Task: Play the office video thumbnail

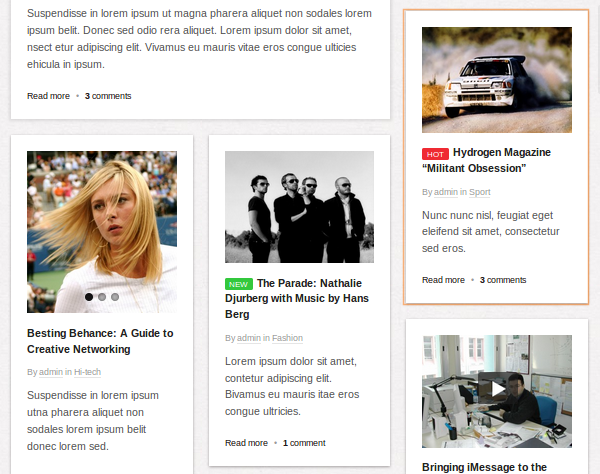Action: coord(497,389)
